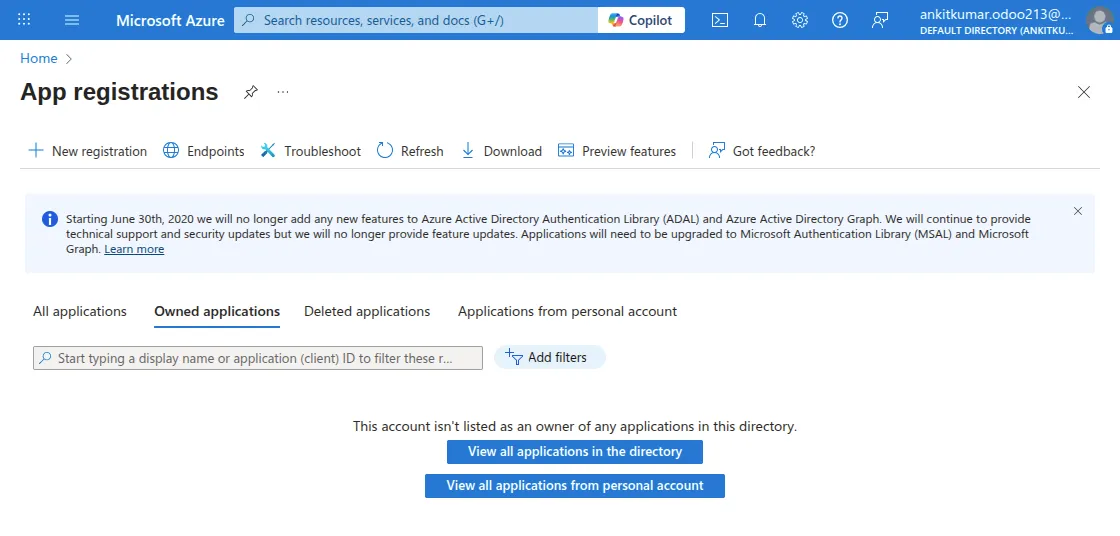Click the Preview features icon

566,151
